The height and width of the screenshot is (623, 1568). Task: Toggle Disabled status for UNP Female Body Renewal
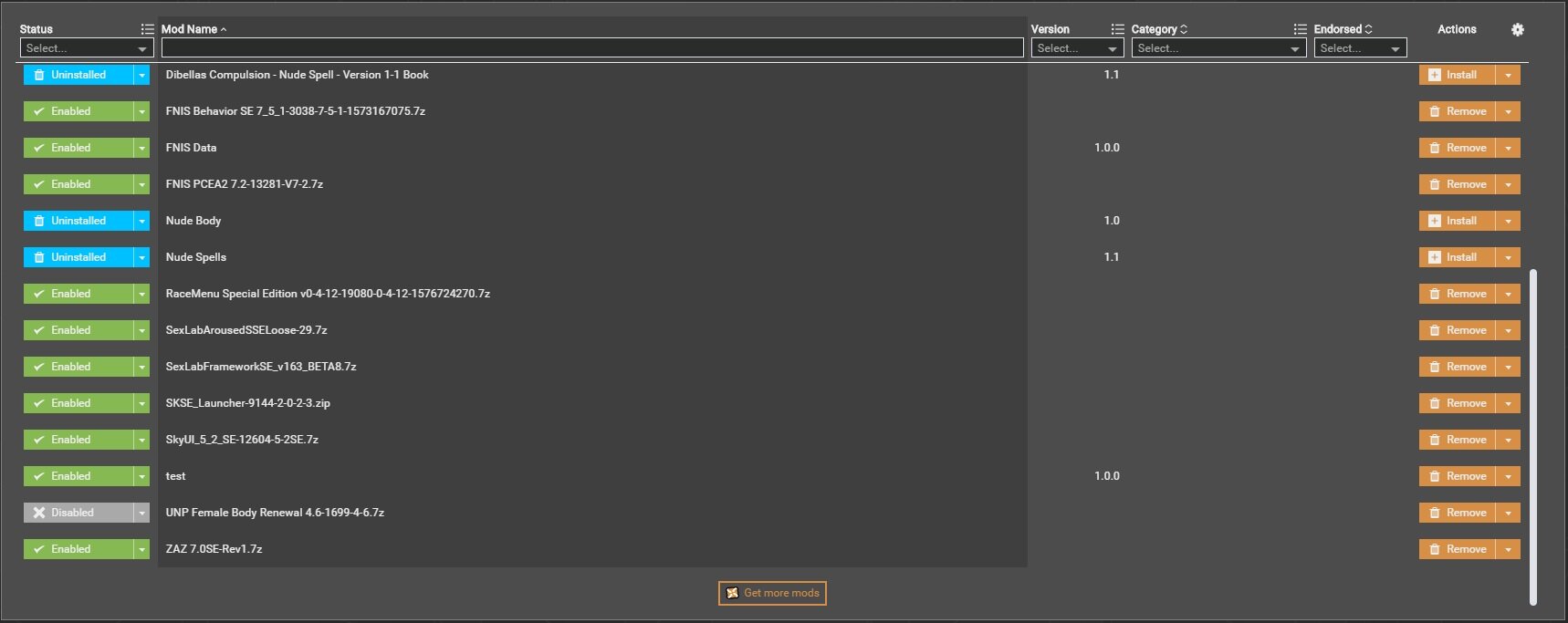(78, 513)
